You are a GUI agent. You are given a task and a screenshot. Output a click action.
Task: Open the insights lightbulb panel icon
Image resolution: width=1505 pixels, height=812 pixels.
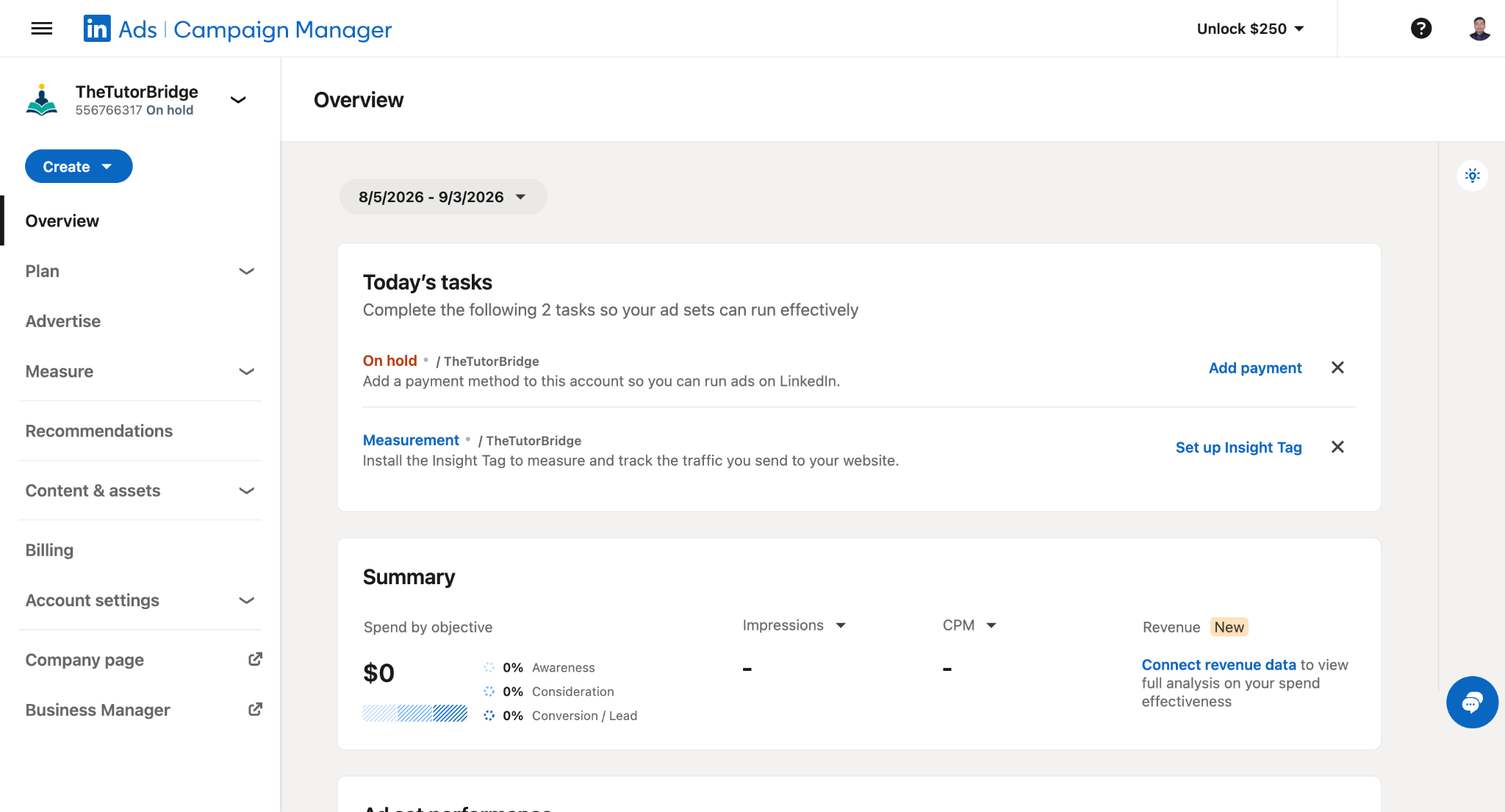[x=1473, y=175]
